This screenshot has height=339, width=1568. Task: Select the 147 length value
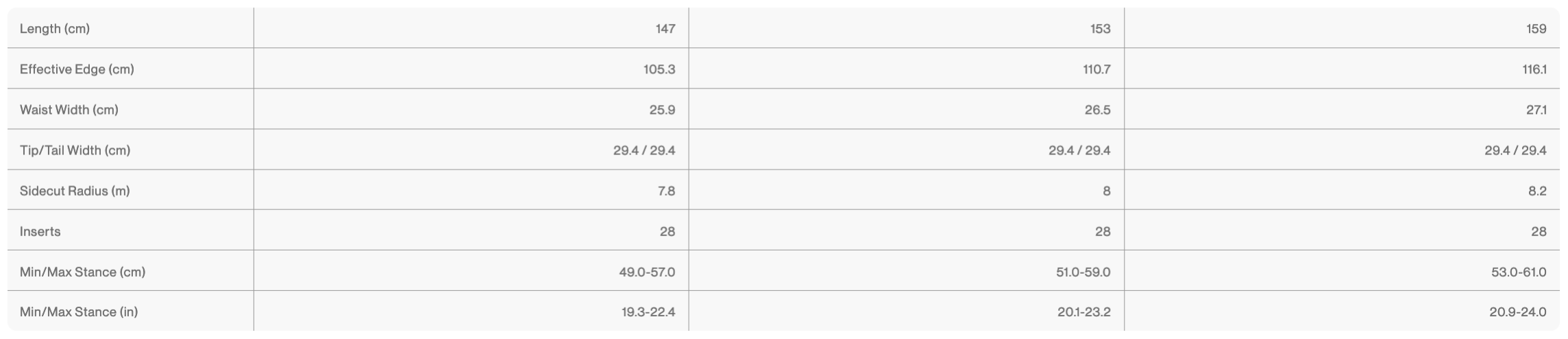point(665,29)
